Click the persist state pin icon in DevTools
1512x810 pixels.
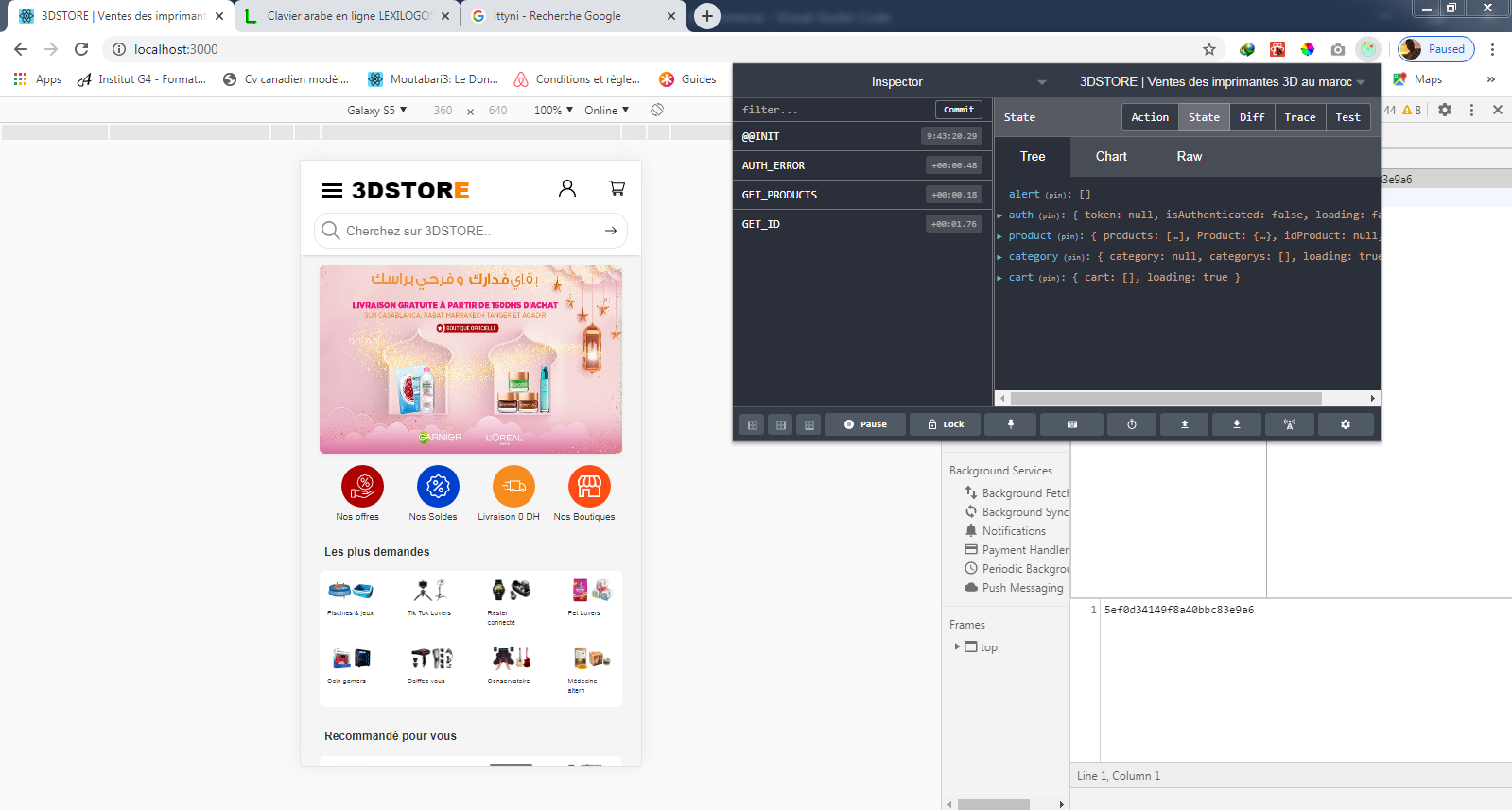tap(1010, 424)
